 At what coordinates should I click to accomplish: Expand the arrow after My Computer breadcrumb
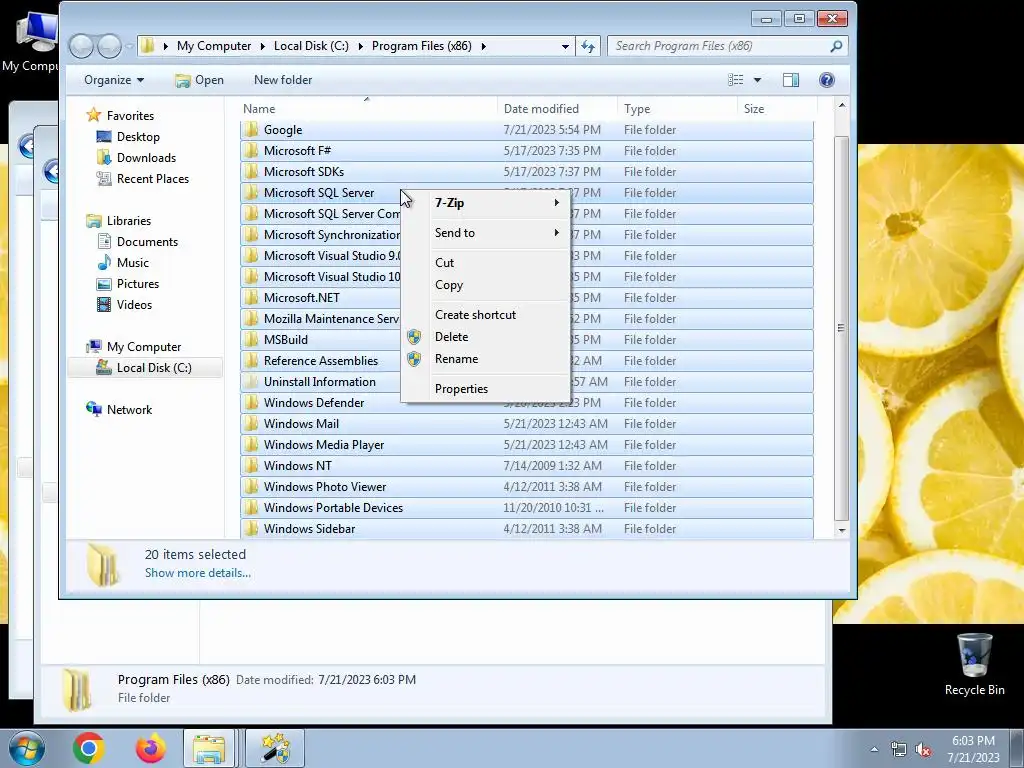tap(263, 46)
